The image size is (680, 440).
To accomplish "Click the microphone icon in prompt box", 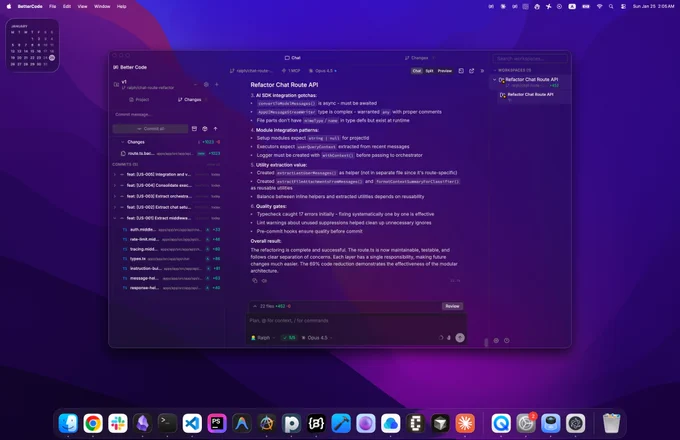I will coord(449,338).
